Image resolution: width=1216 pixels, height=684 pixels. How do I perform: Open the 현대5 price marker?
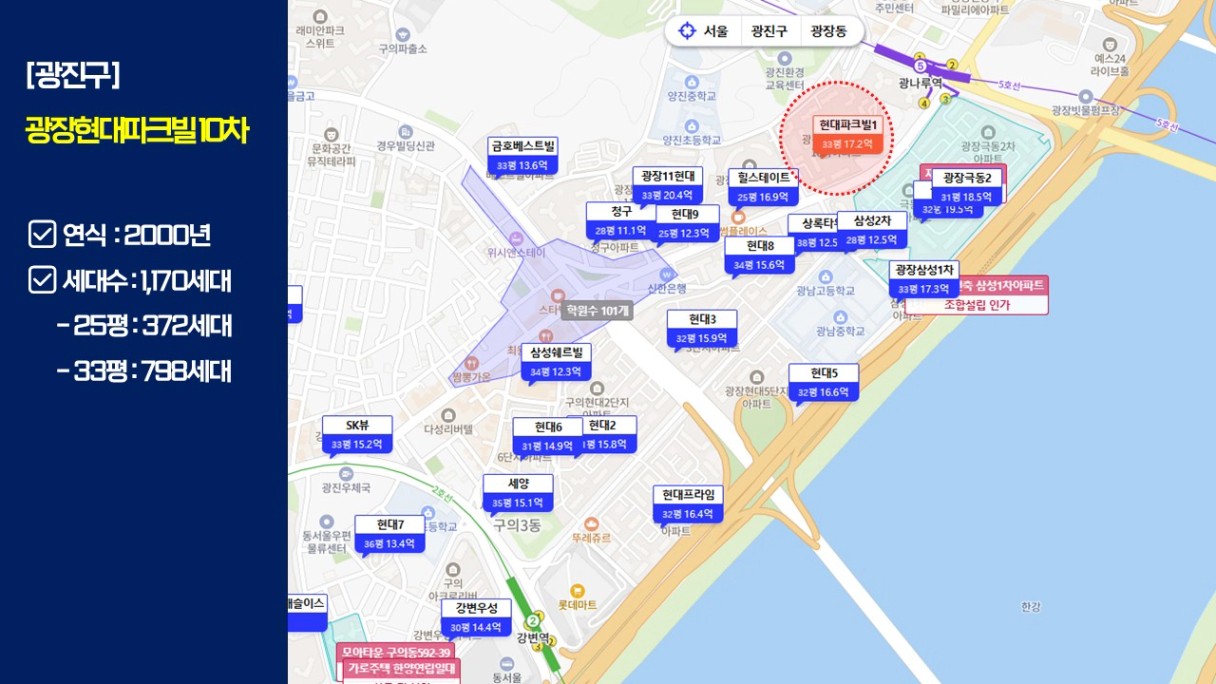click(823, 382)
